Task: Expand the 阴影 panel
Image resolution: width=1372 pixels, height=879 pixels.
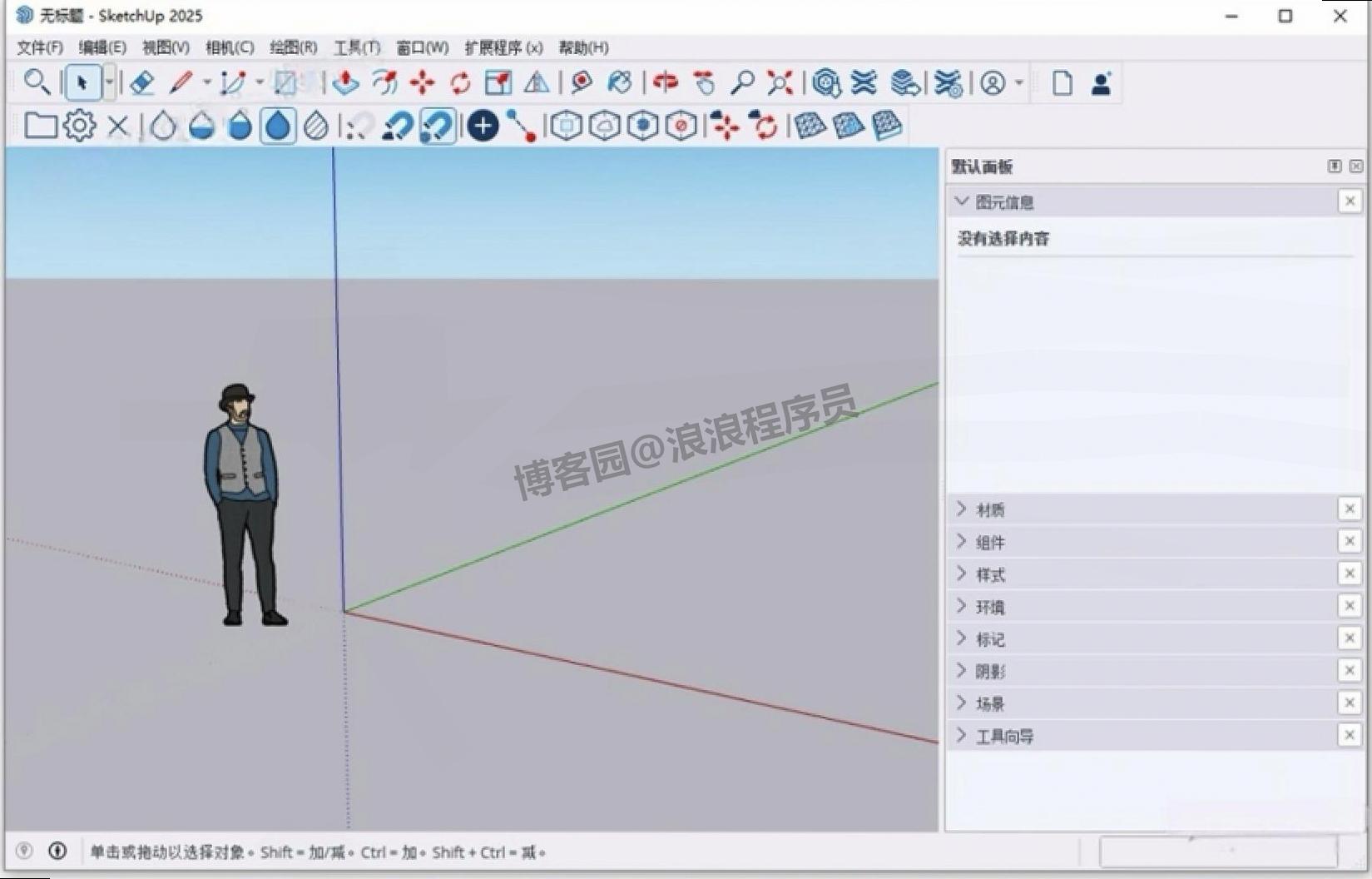Action: tap(990, 670)
